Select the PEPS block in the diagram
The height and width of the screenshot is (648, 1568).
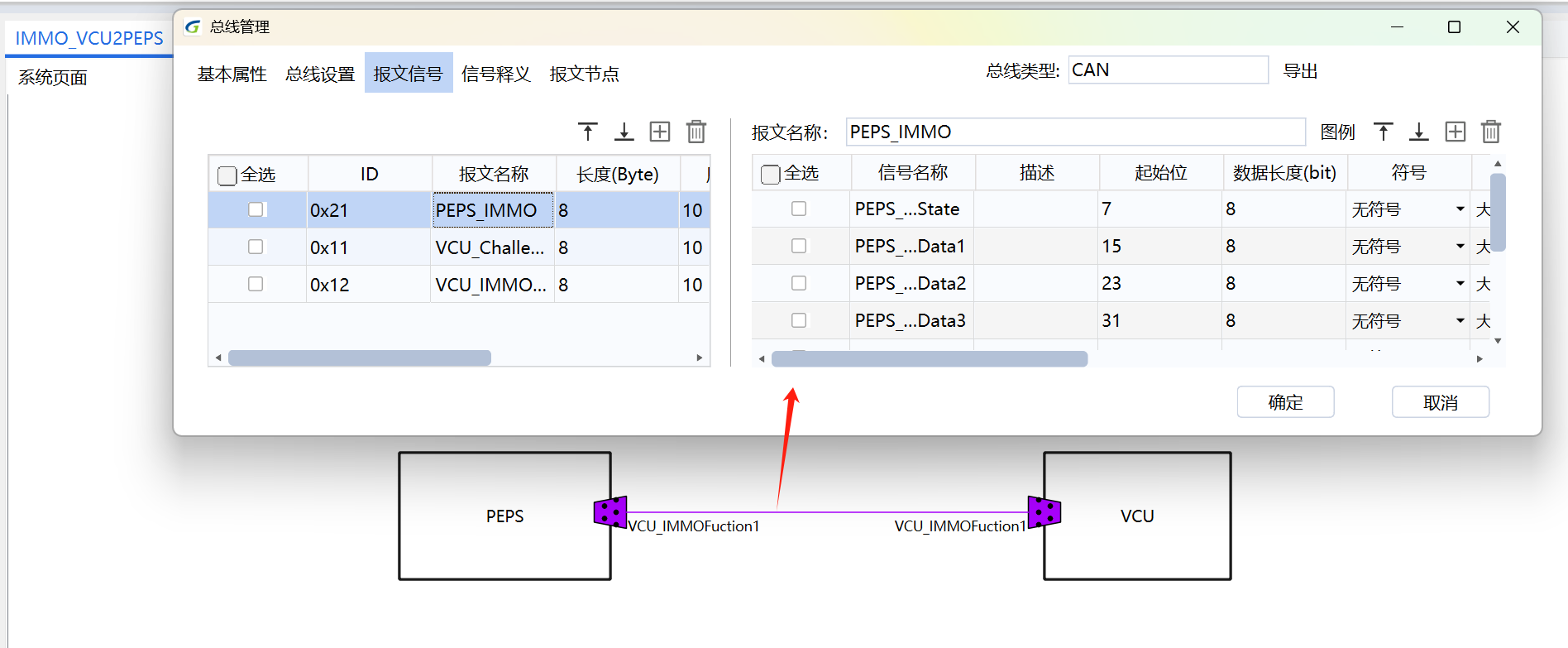[504, 516]
